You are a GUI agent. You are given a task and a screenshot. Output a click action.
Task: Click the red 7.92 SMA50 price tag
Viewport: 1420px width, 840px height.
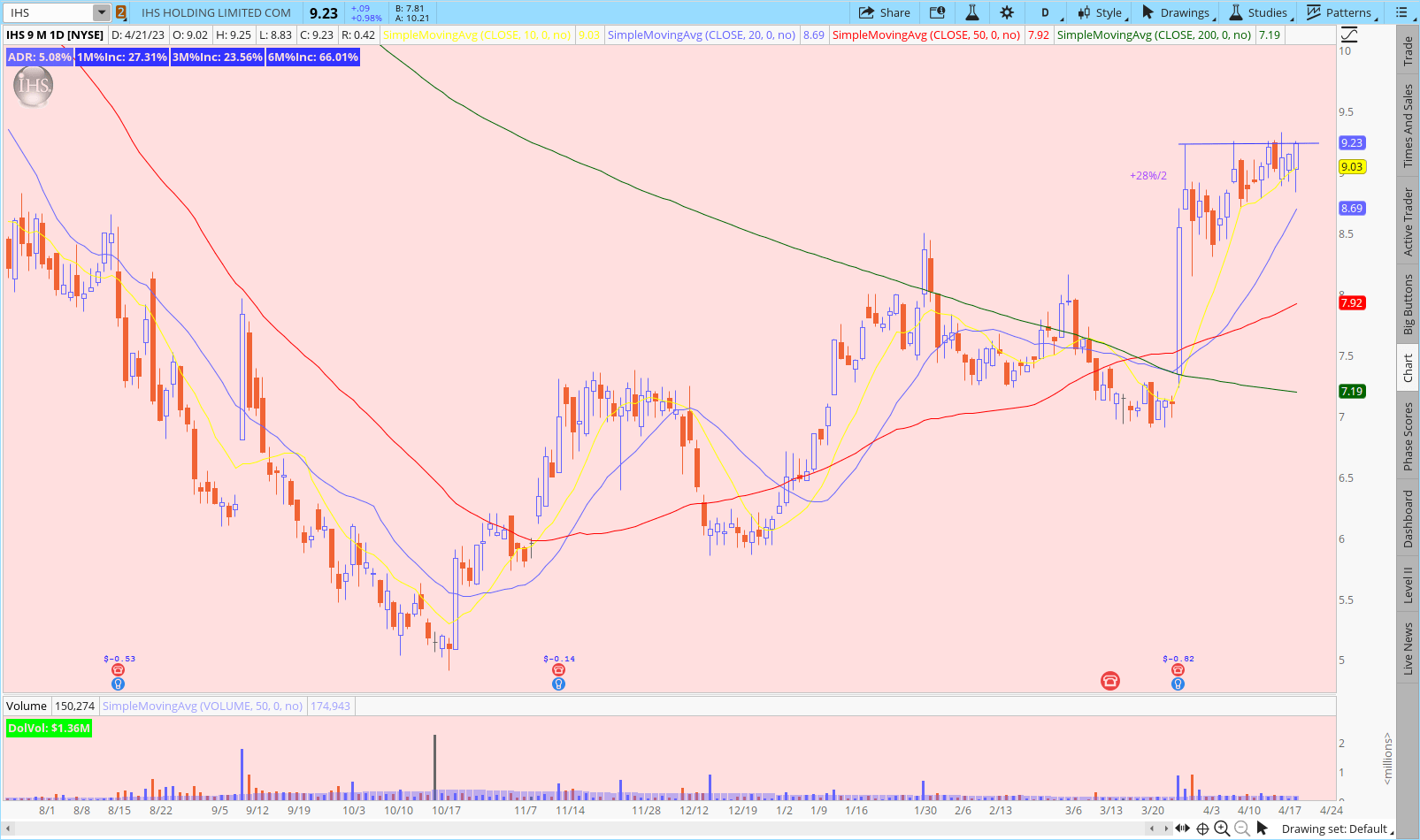point(1352,302)
